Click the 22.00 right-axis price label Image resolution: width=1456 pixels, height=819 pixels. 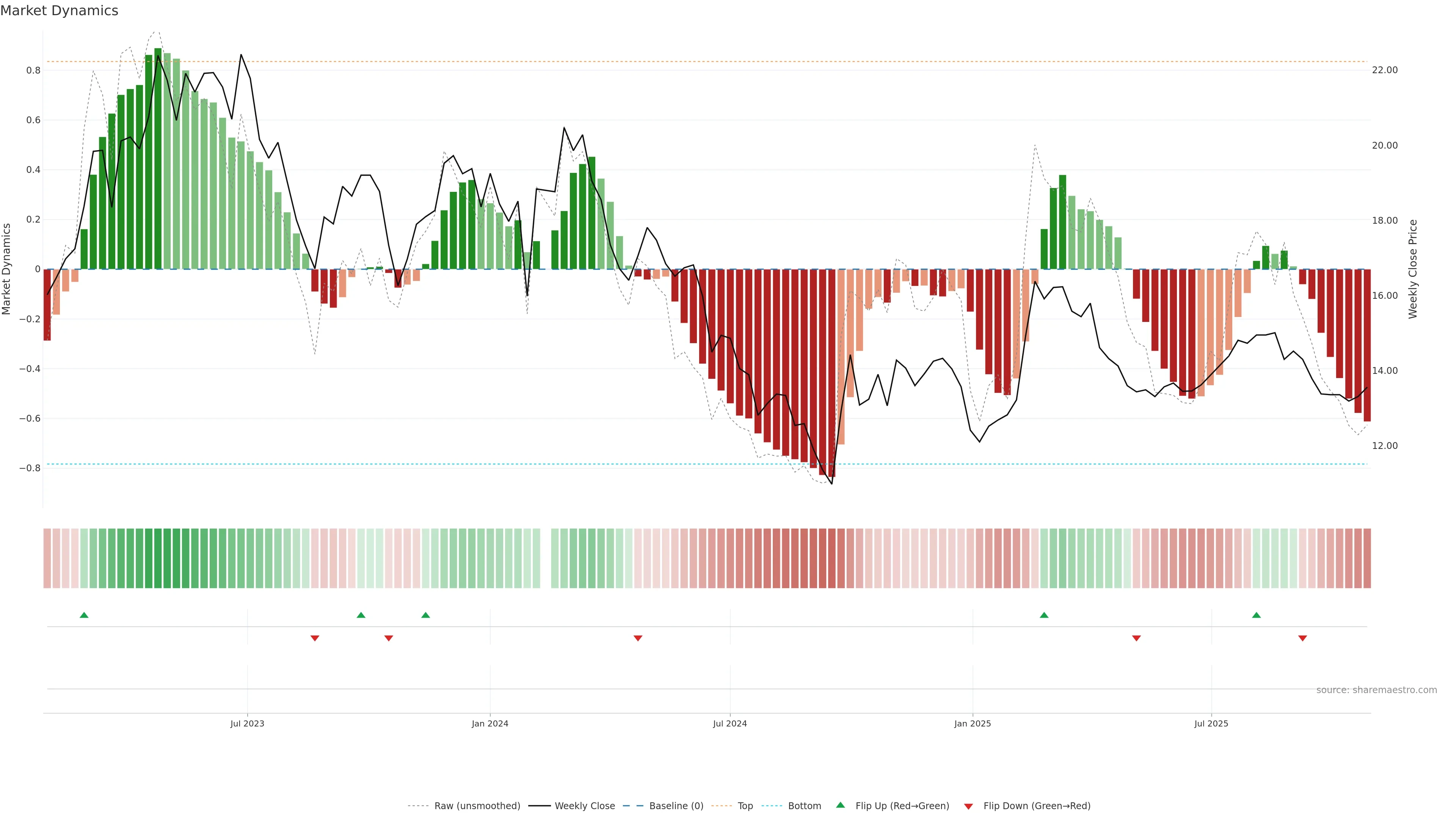pyautogui.click(x=1384, y=70)
